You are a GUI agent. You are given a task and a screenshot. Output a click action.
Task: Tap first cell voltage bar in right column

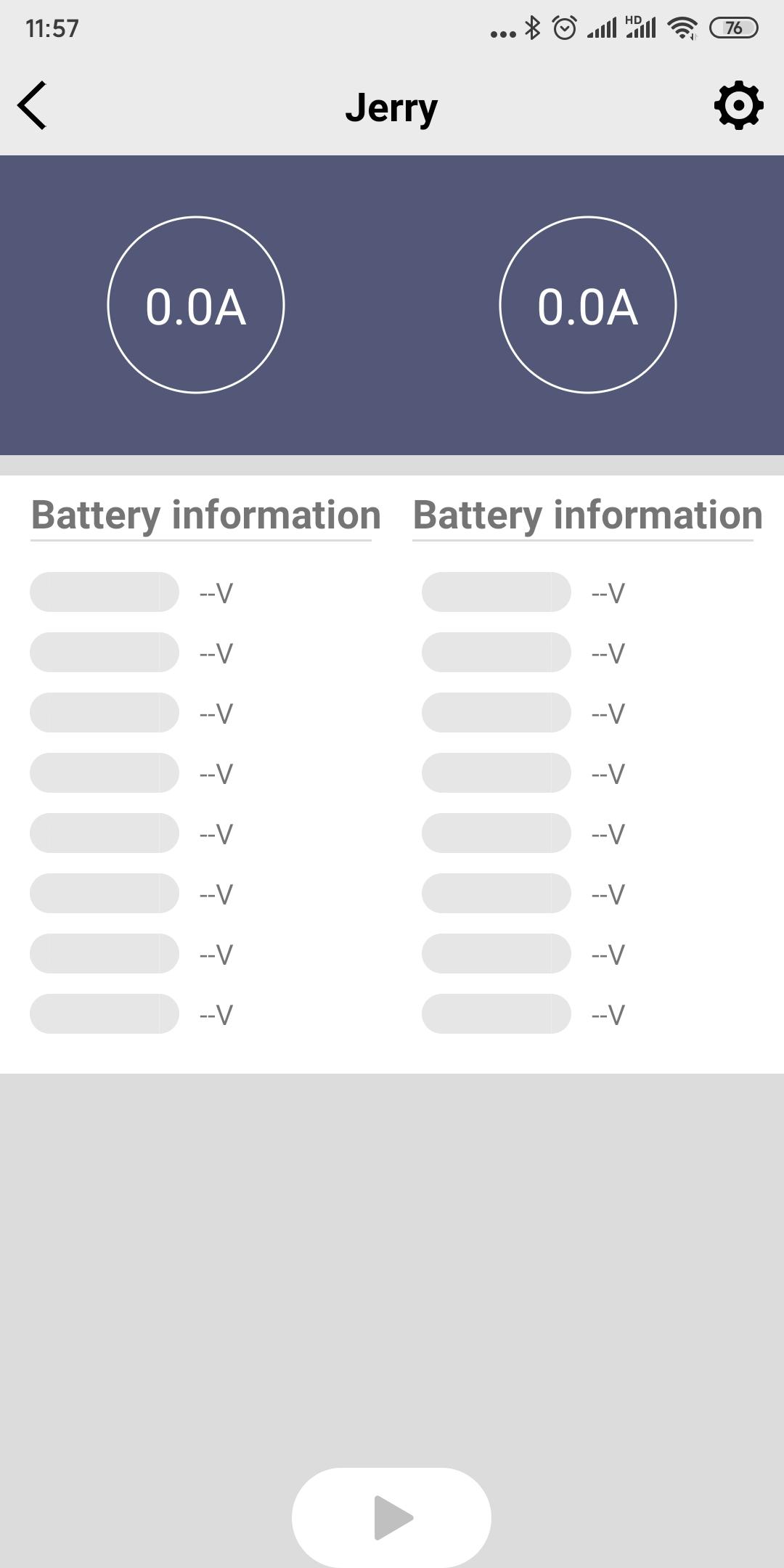click(x=497, y=592)
